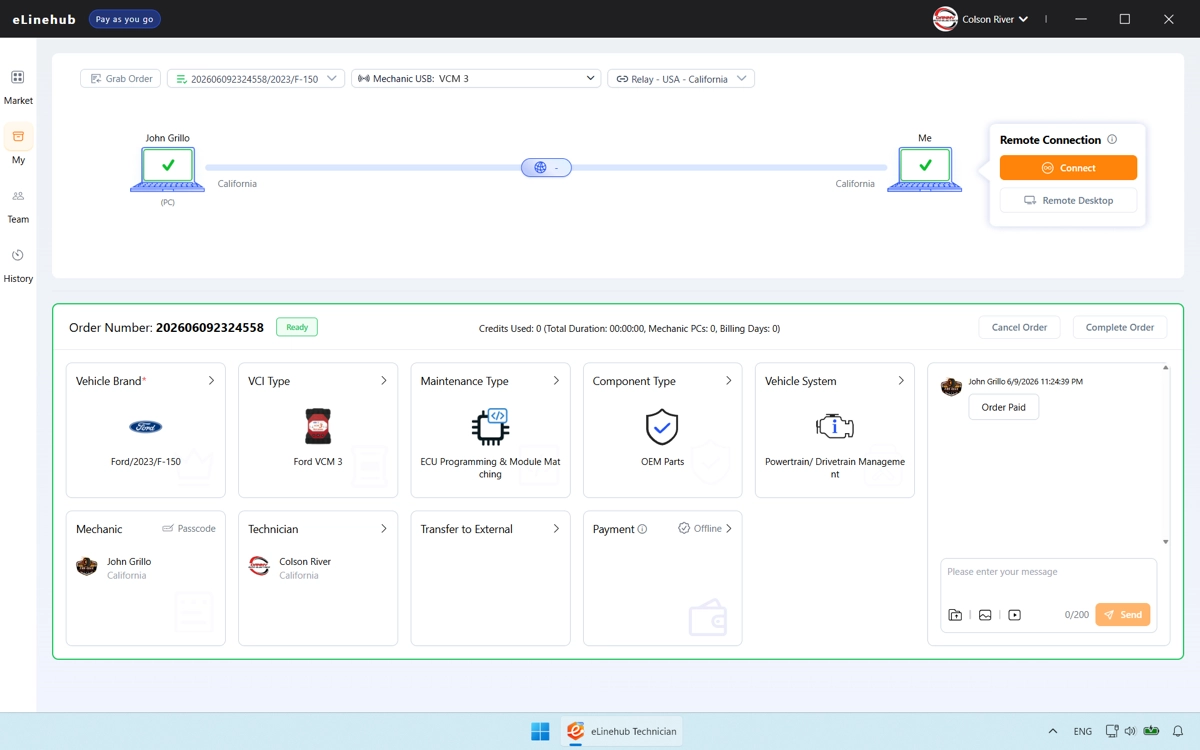The width and height of the screenshot is (1200, 750).
Task: Click the attach file icon in chat
Action: tap(955, 615)
